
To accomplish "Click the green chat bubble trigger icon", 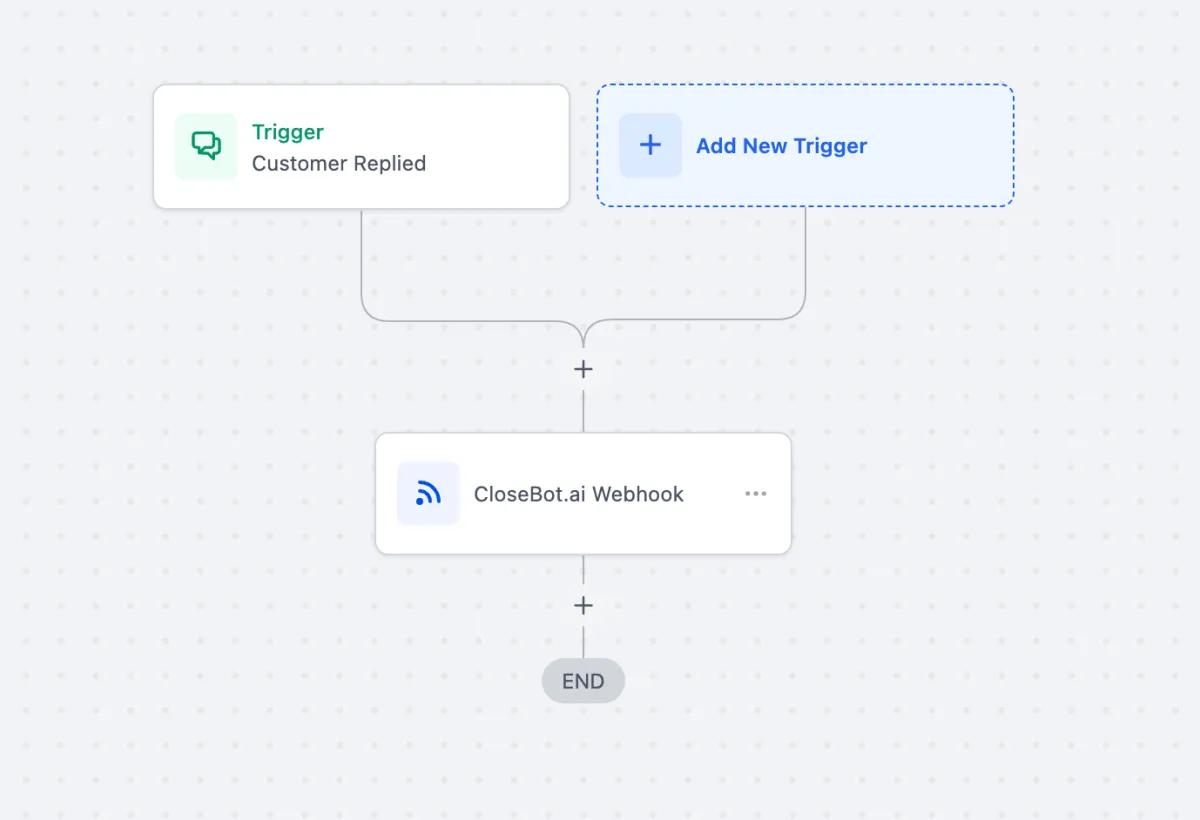I will click(206, 146).
